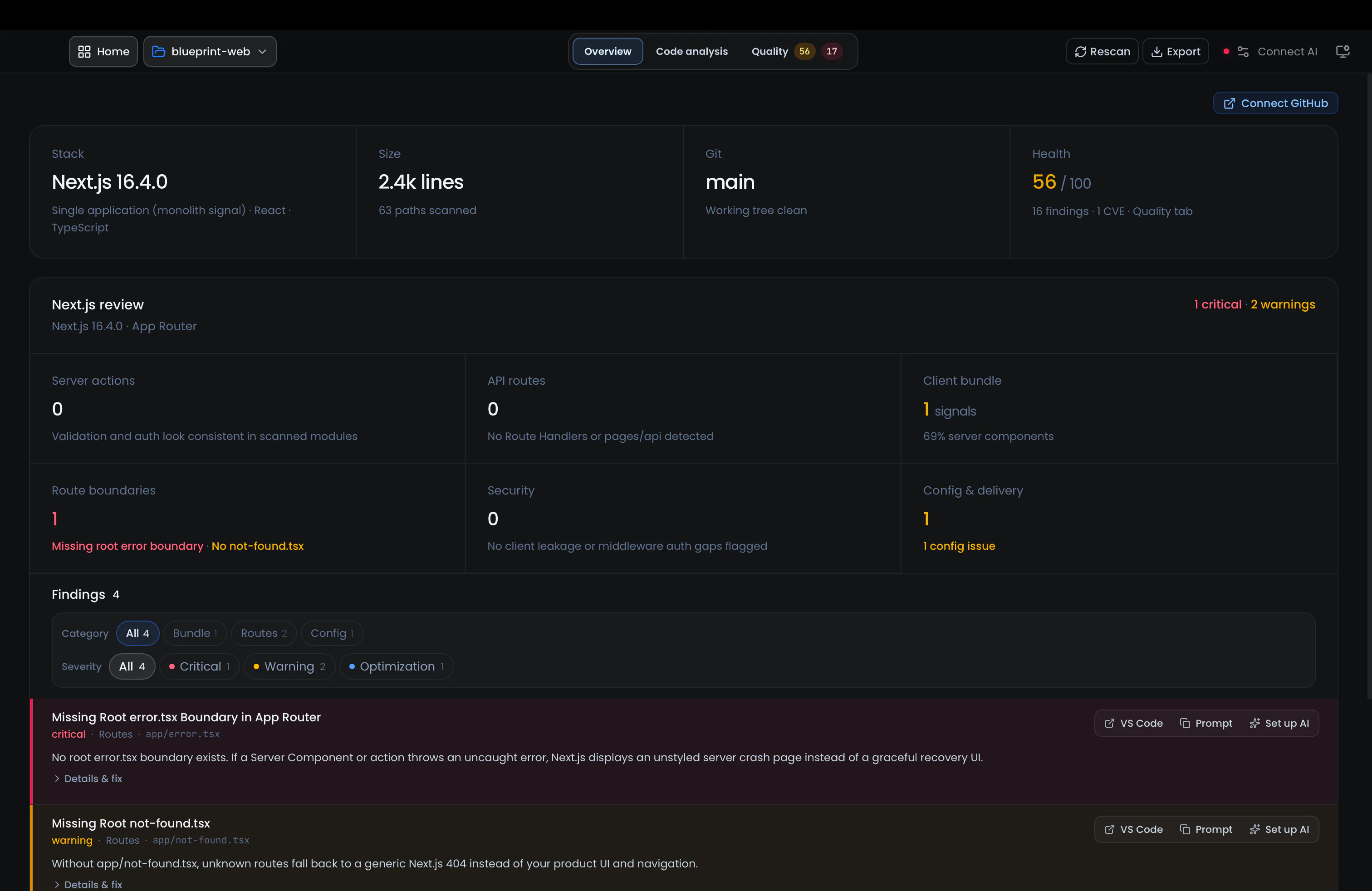Click '16 findings · 1 CVE · Quality tab' text
Screen dimensions: 1372x891
click(x=1112, y=211)
